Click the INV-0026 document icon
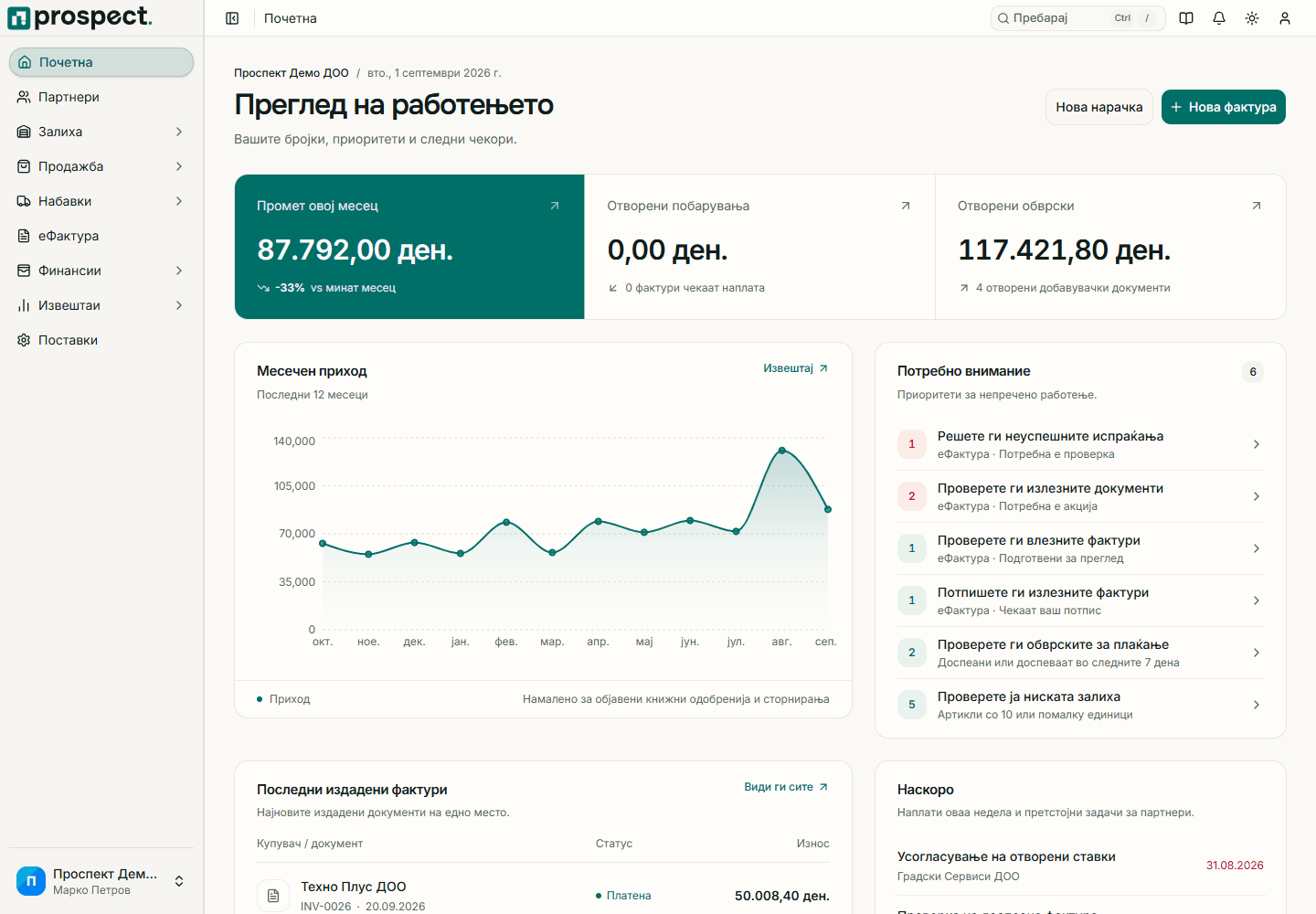The image size is (1316, 914). [x=273, y=896]
